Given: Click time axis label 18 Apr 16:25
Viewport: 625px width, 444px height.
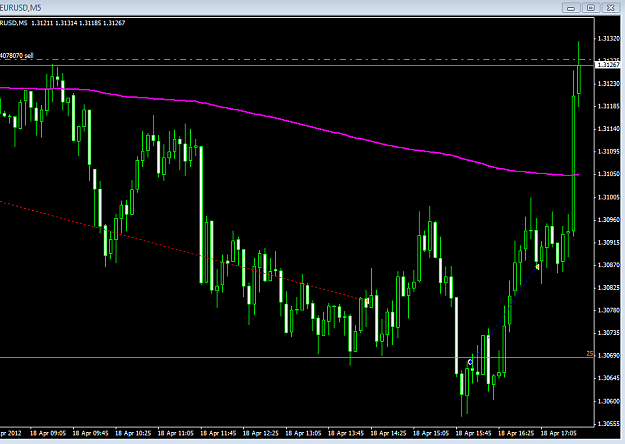Looking at the screenshot, I should click(x=516, y=433).
